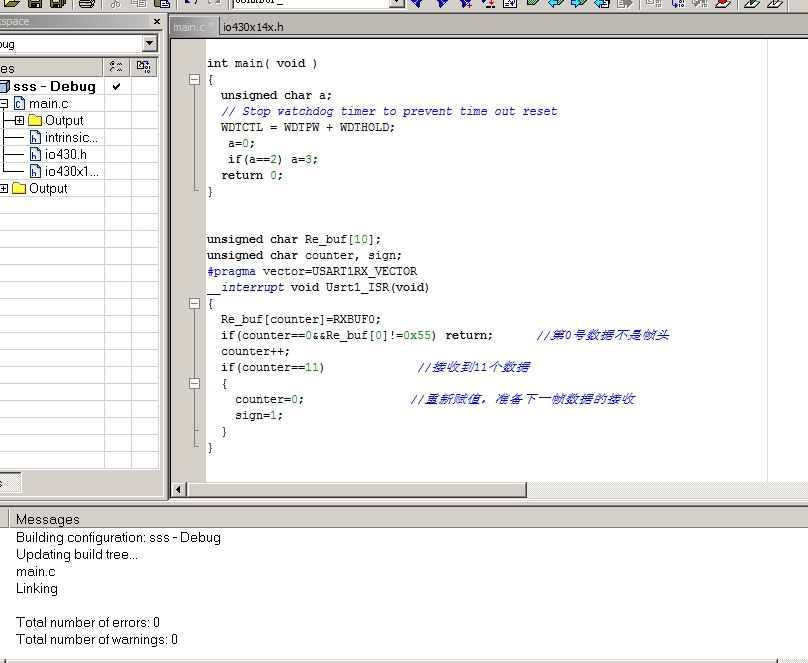Click the 'sign=1;' code line

click(259, 415)
